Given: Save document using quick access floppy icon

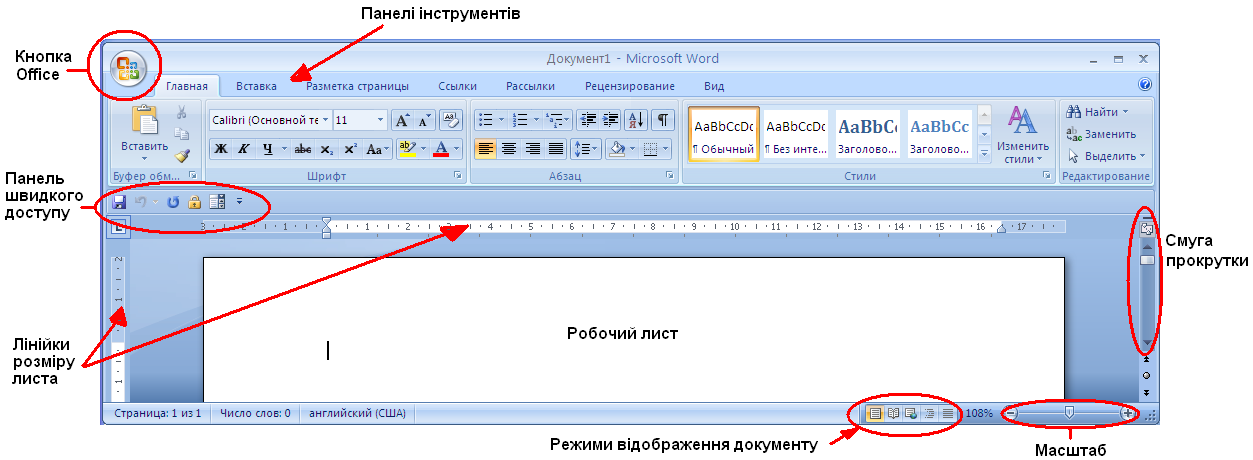Looking at the screenshot, I should coord(119,202).
